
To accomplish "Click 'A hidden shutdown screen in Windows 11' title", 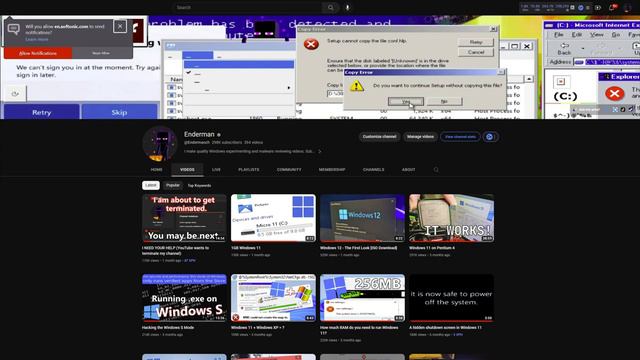I will (x=445, y=327).
